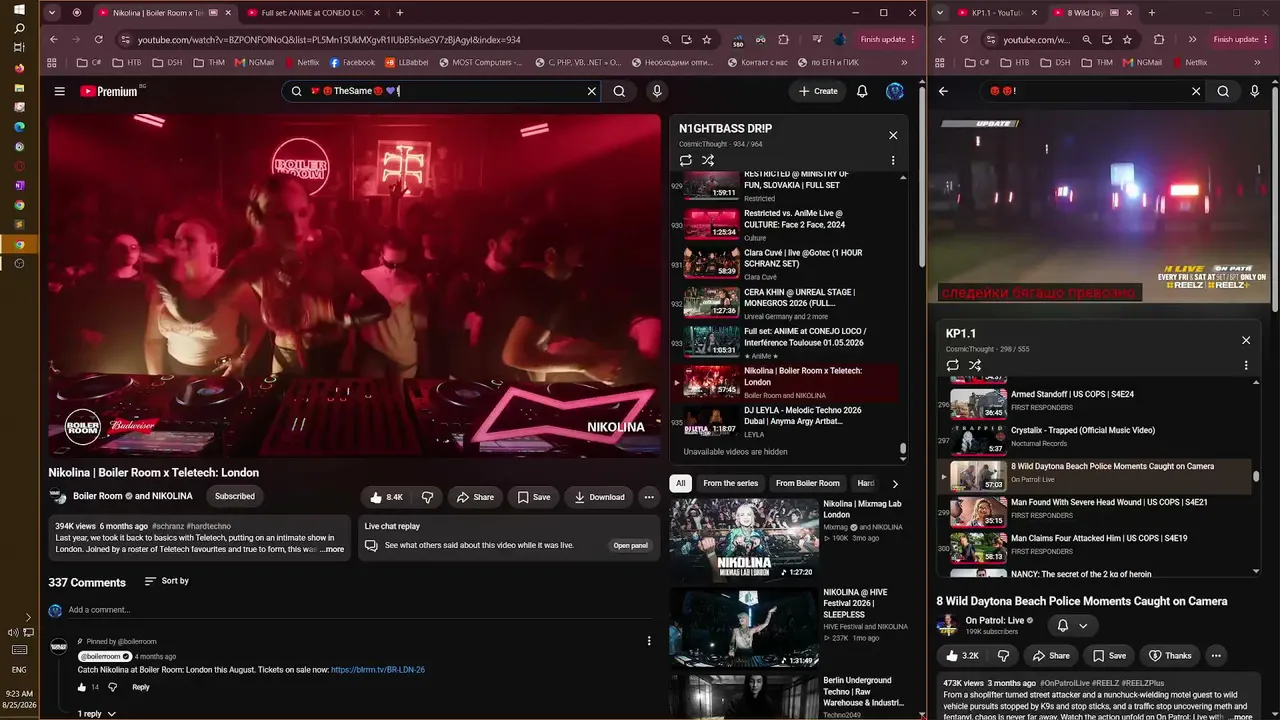Download the Nikolina Boiler Room video
Image resolution: width=1280 pixels, height=720 pixels.
coord(599,497)
